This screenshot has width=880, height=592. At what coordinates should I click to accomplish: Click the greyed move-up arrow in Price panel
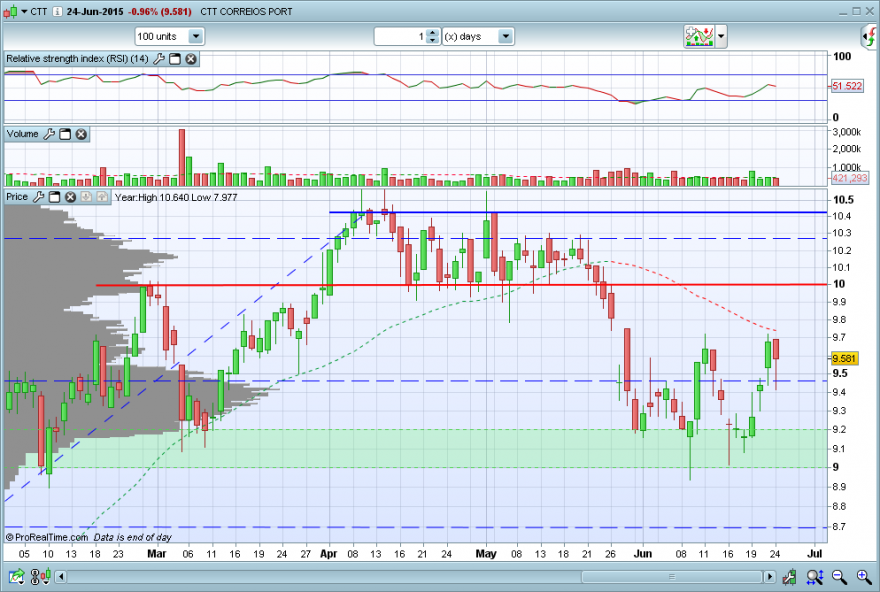click(102, 197)
